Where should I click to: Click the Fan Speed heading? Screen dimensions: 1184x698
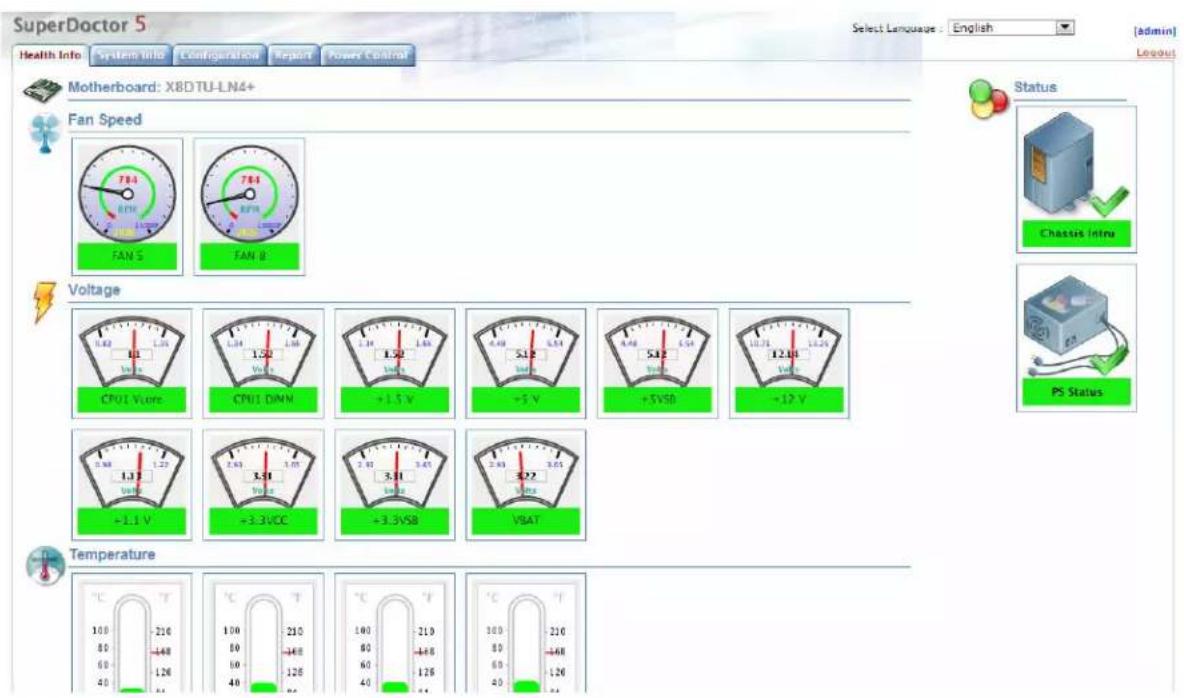104,119
